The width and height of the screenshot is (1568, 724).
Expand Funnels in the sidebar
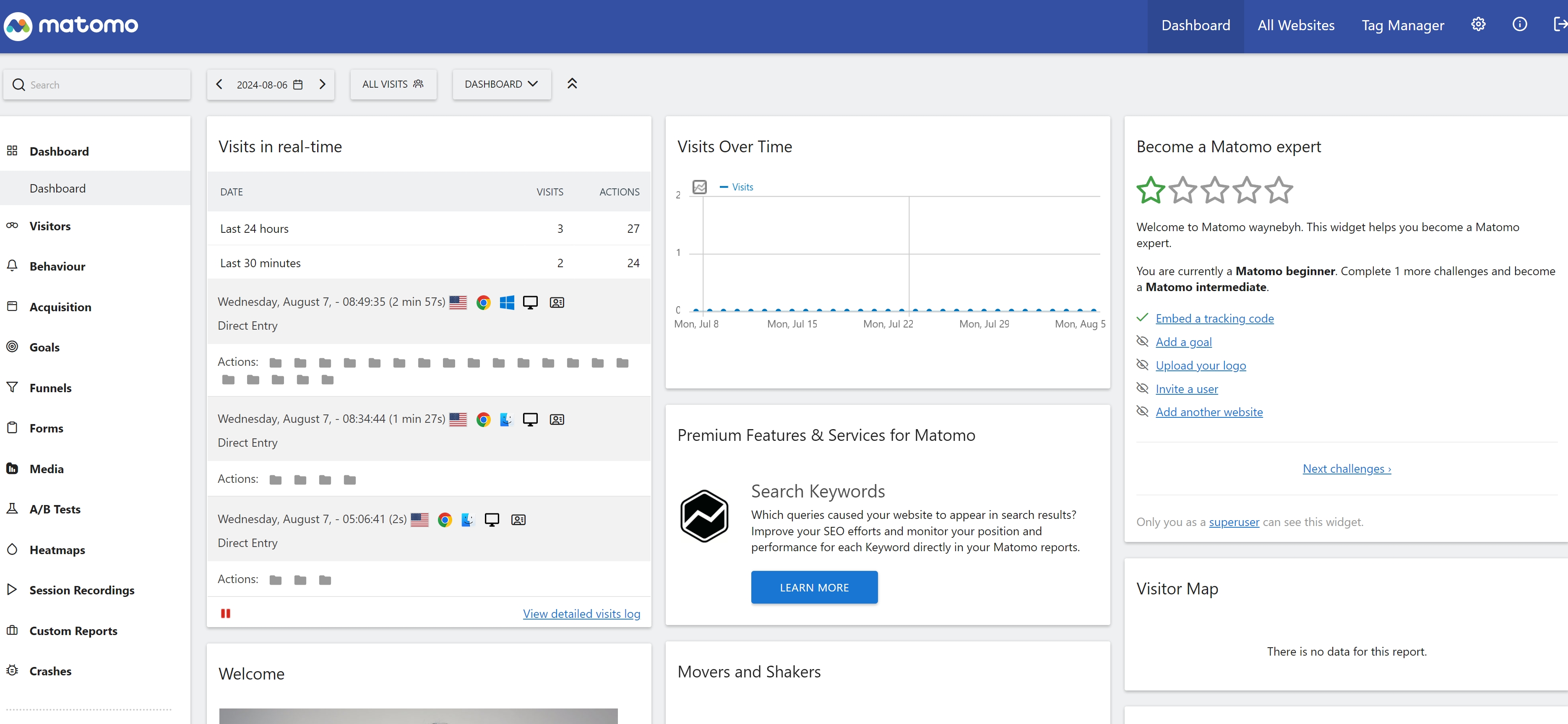pos(50,388)
